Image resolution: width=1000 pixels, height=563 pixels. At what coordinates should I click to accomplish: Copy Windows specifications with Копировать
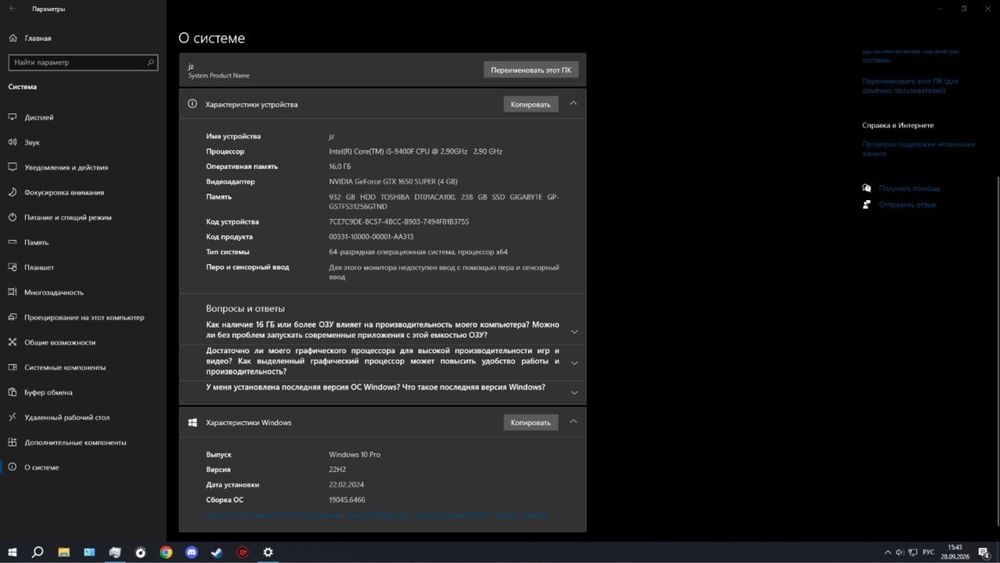pyautogui.click(x=531, y=422)
